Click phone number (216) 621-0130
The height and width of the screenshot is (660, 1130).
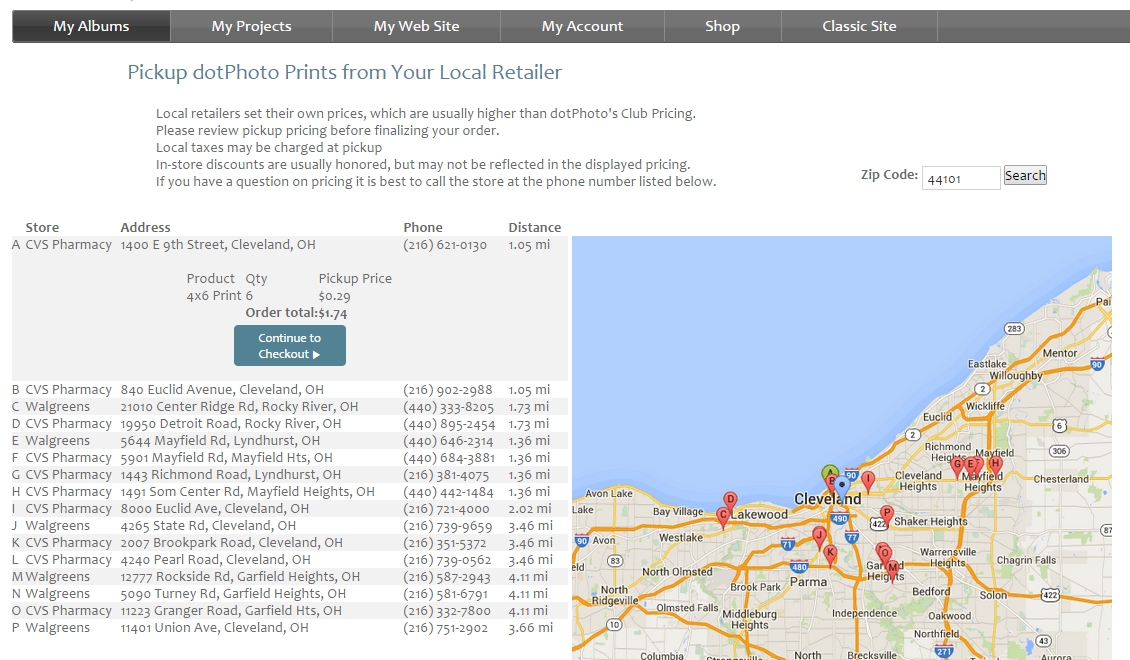(x=445, y=245)
